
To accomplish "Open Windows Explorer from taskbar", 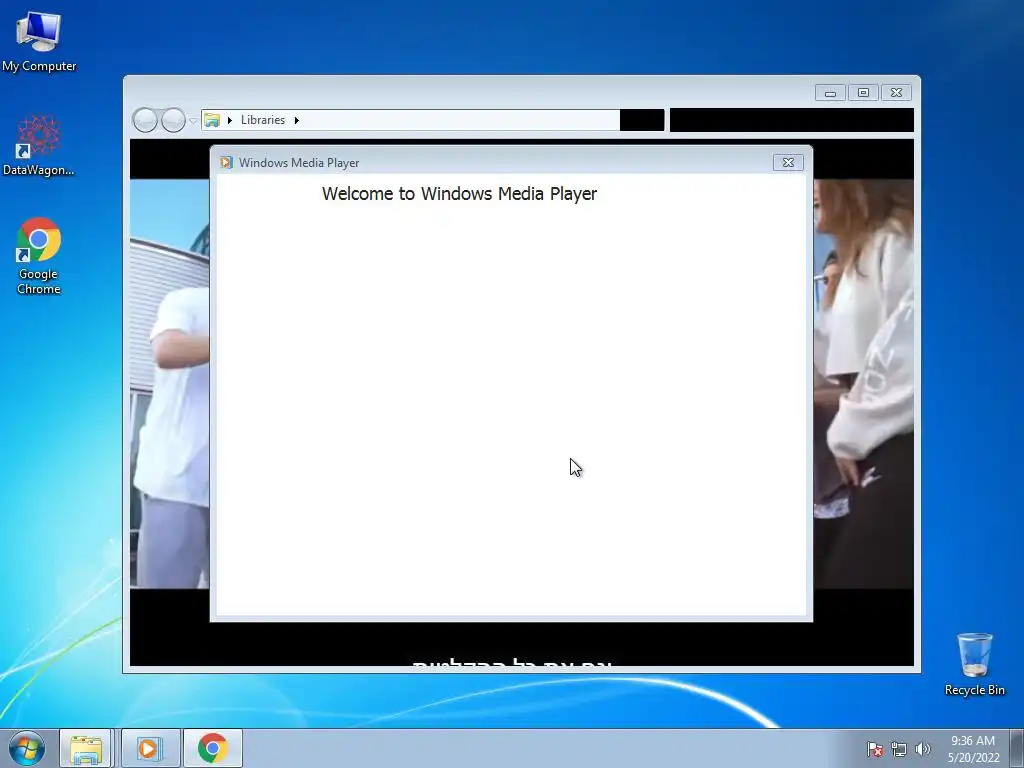I will 86,748.
